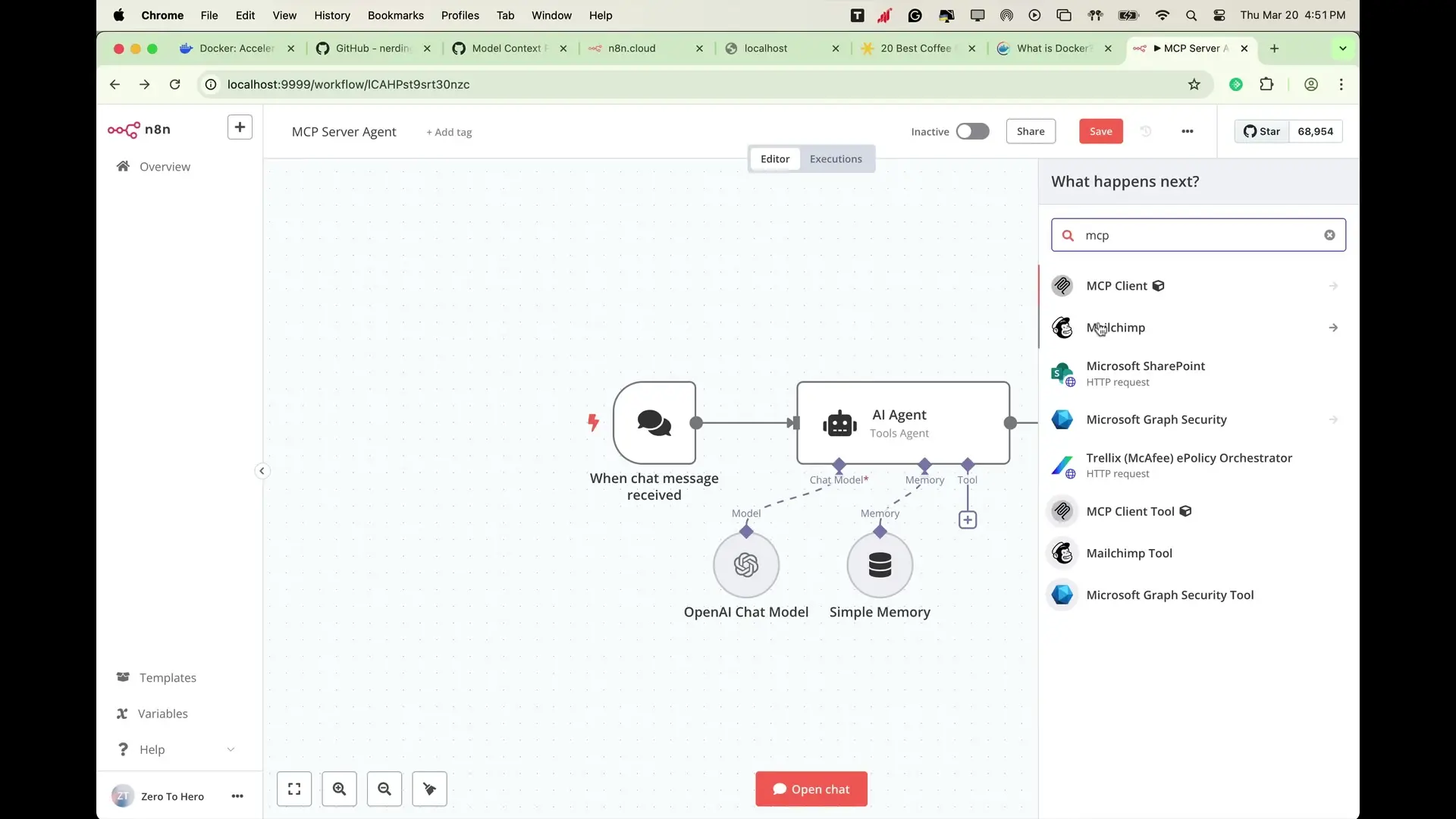Click the plus create button in sidebar
Viewport: 1456px width, 819px height.
(240, 127)
